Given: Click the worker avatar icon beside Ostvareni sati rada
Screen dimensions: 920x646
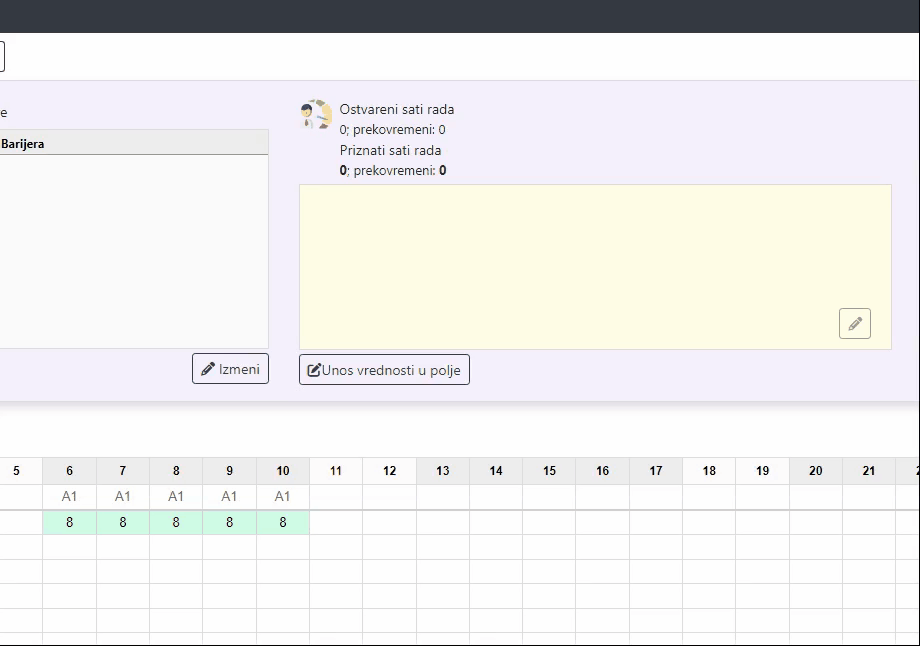Looking at the screenshot, I should tap(316, 115).
